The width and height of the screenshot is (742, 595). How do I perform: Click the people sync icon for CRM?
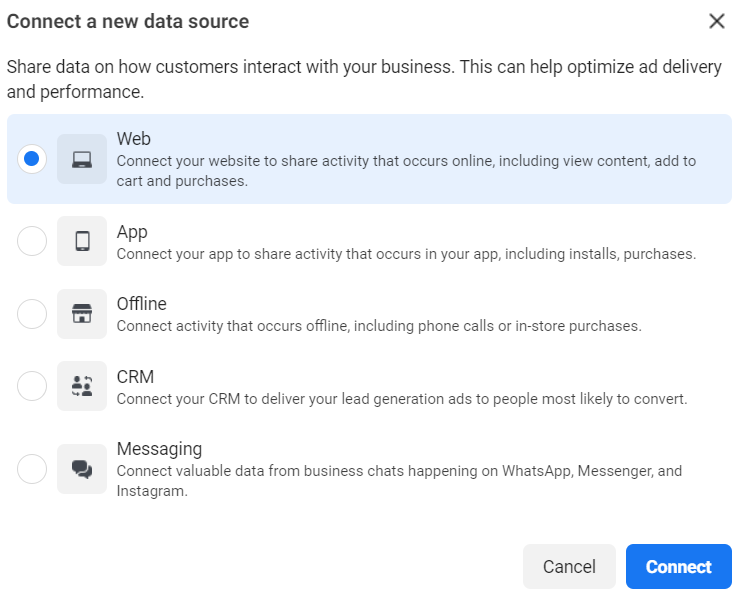(82, 386)
